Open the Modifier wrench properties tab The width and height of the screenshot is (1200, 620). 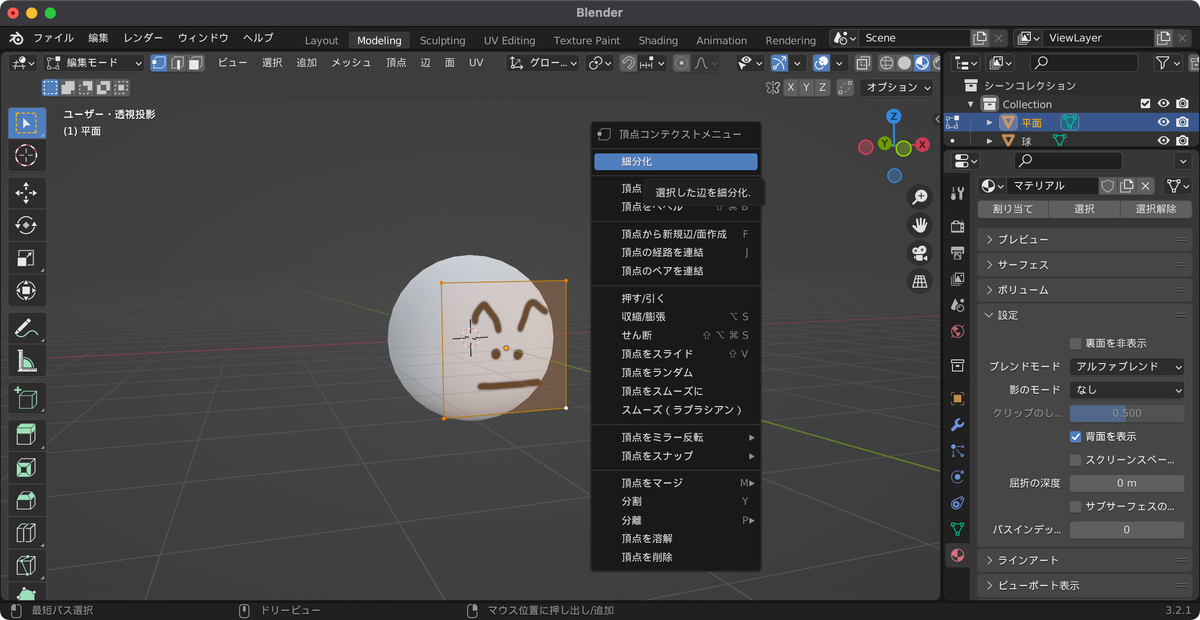[958, 424]
